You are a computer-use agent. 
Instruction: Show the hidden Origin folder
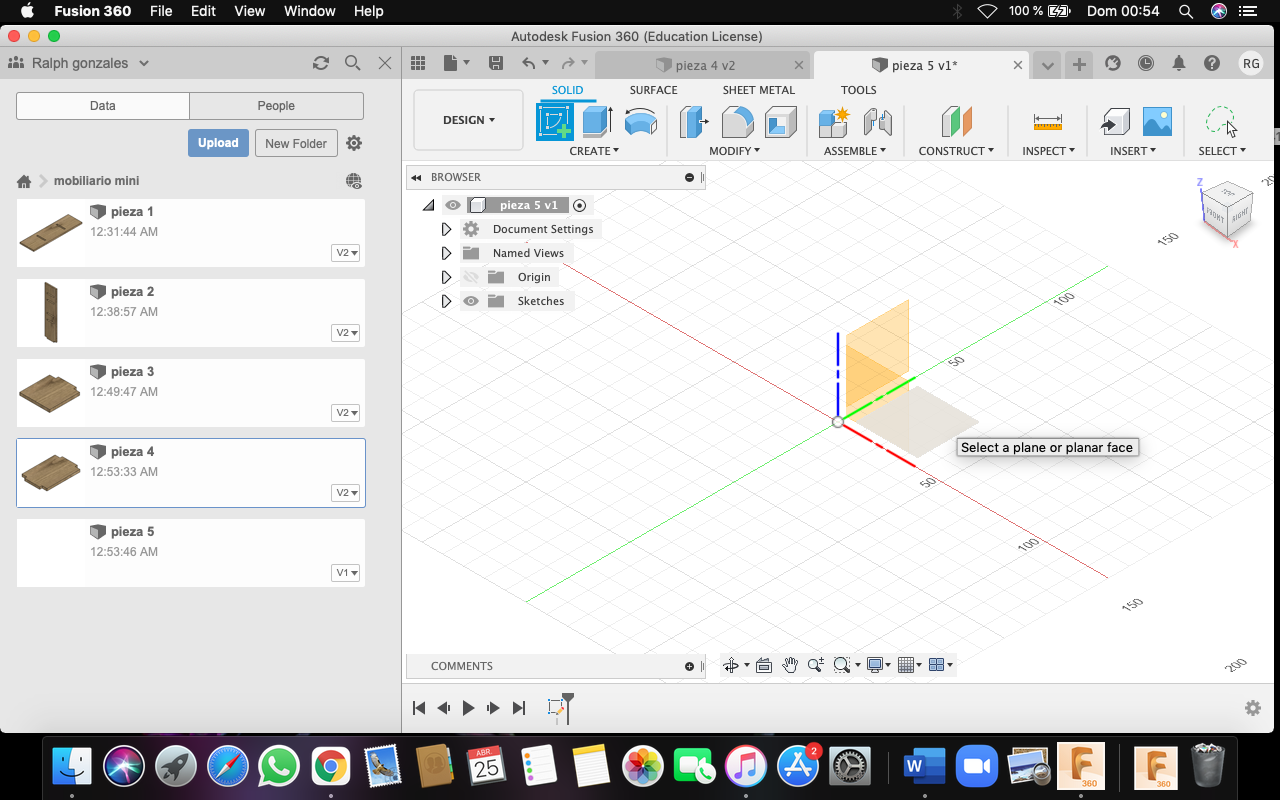[x=470, y=277]
